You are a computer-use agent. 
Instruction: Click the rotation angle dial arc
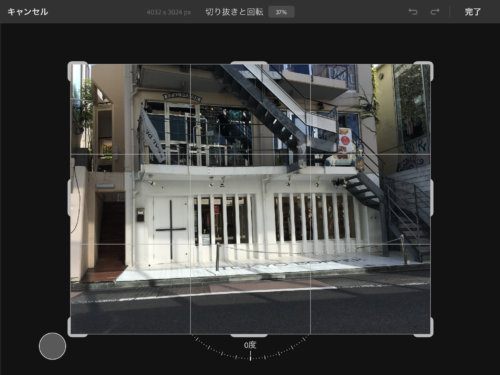250,349
